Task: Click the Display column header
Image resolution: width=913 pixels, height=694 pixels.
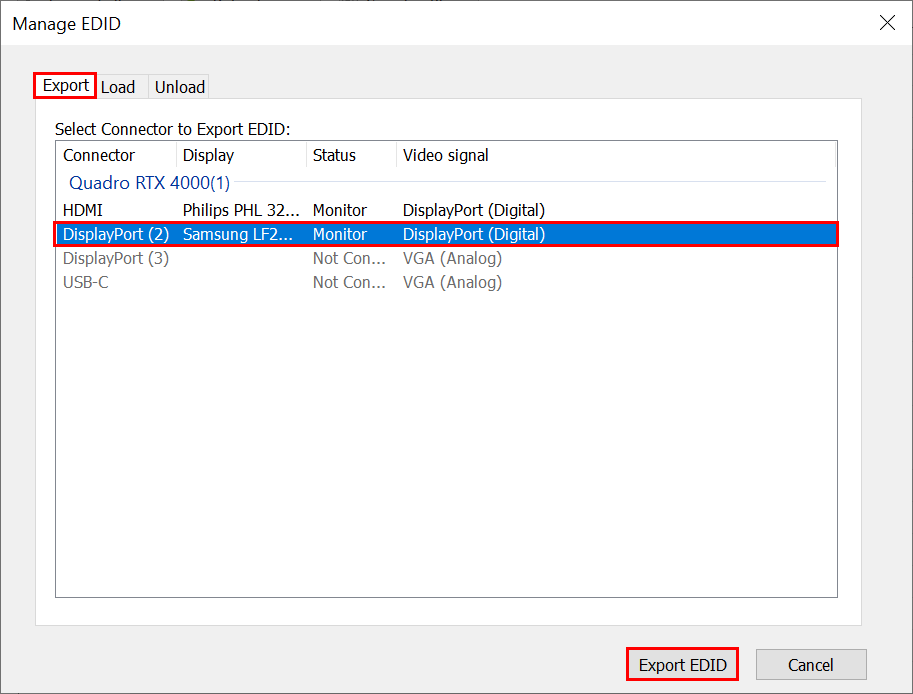Action: pos(208,155)
